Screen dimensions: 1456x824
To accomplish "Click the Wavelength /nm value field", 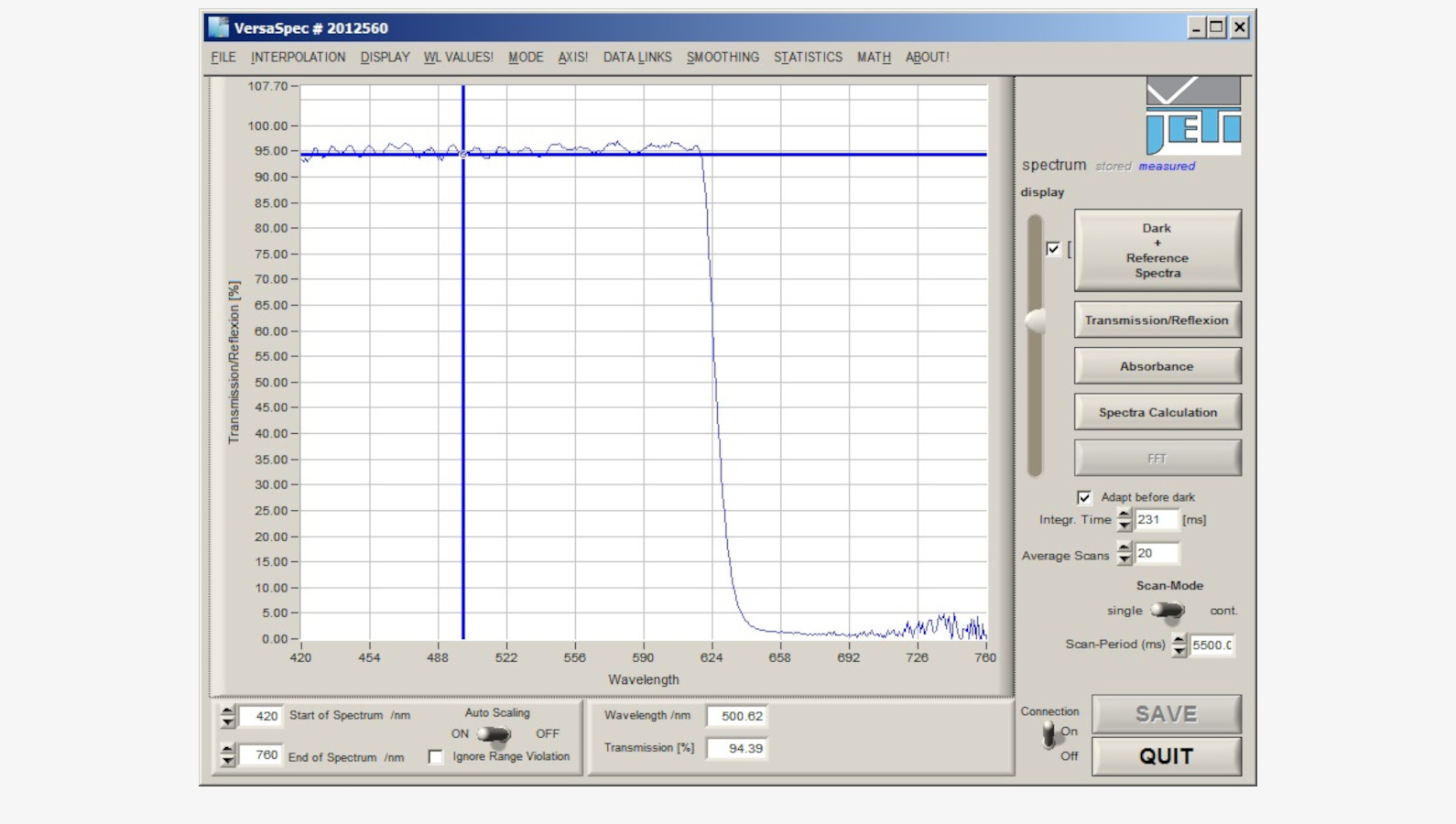I will pyautogui.click(x=737, y=716).
